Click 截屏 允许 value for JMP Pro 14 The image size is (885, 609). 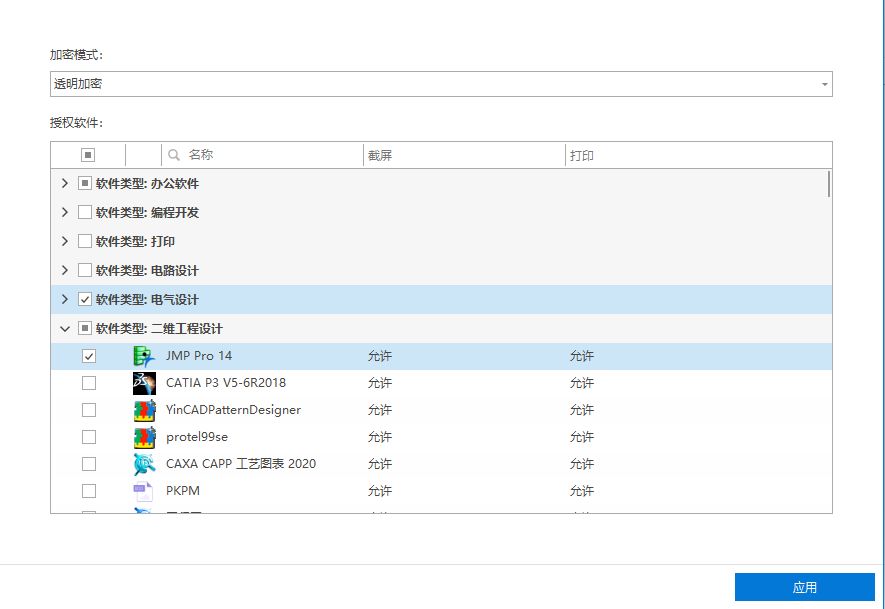click(x=380, y=356)
